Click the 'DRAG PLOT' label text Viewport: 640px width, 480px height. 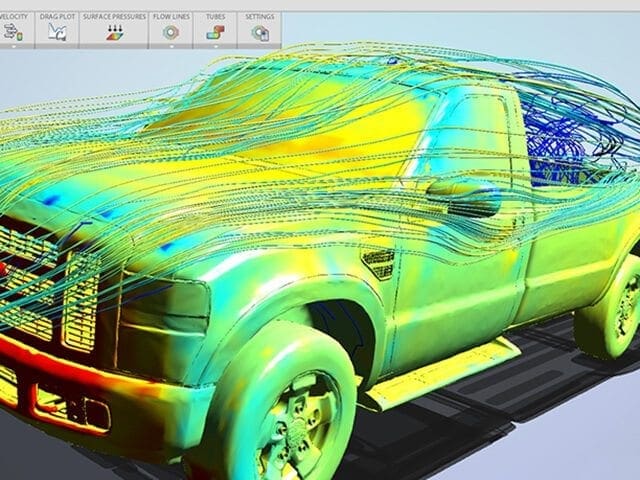[x=57, y=17]
